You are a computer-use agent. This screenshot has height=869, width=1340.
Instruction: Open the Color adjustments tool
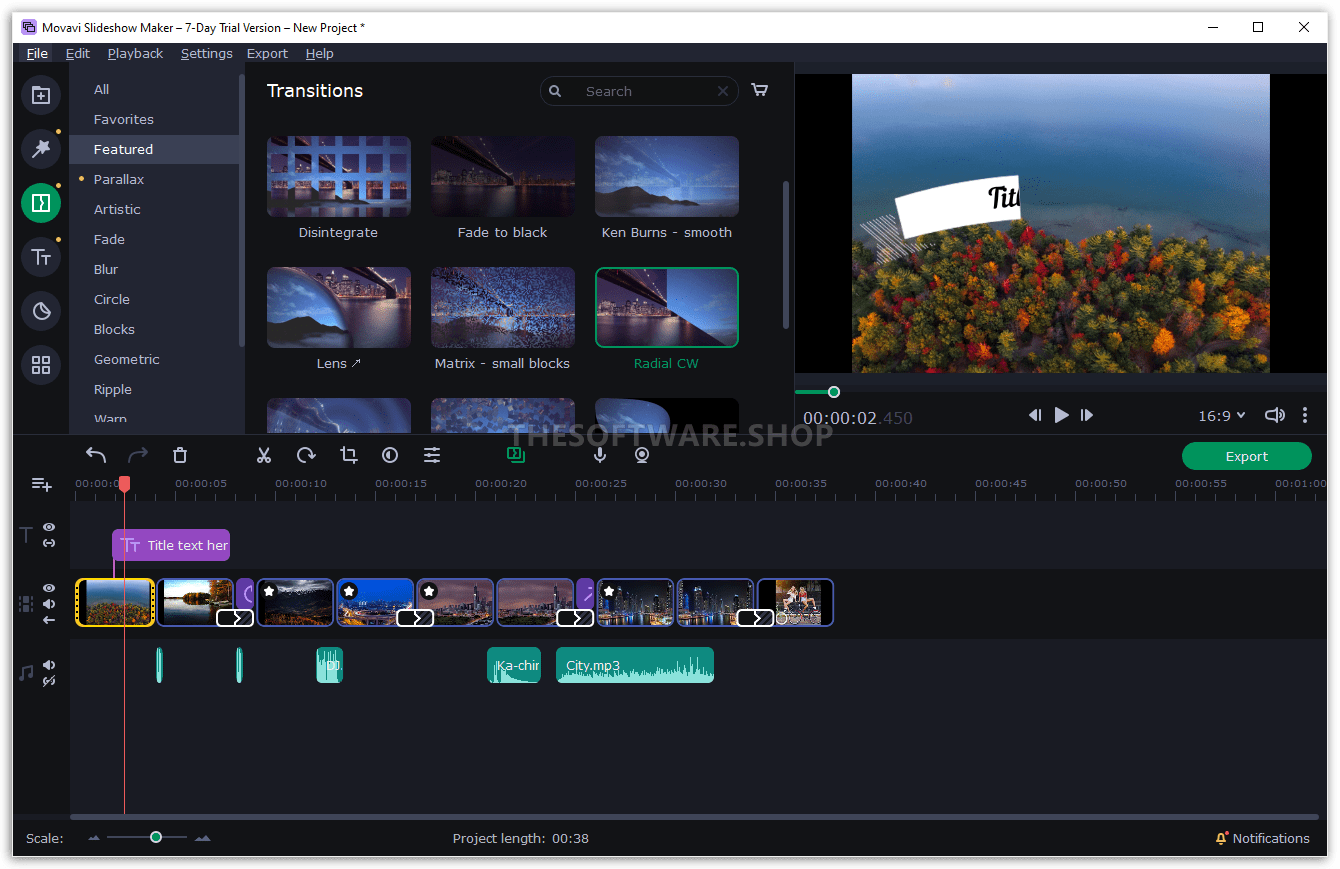point(390,455)
